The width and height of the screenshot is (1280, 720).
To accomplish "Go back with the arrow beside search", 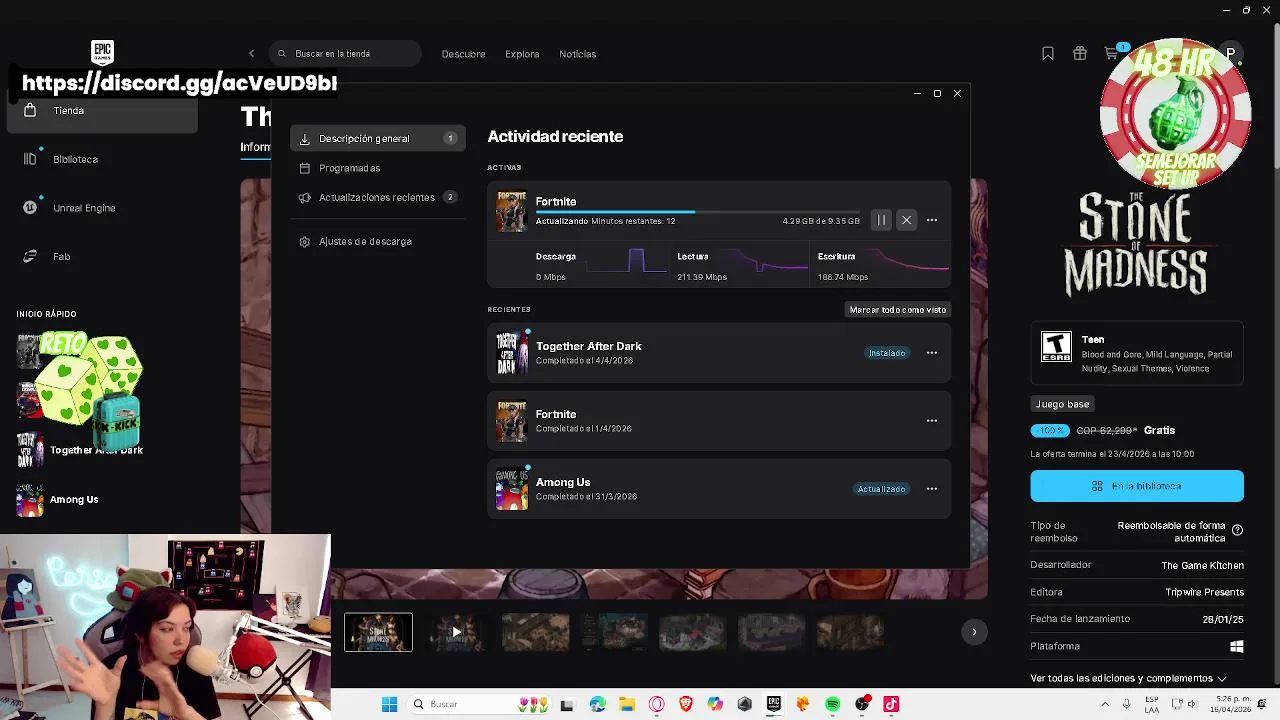I will point(251,54).
